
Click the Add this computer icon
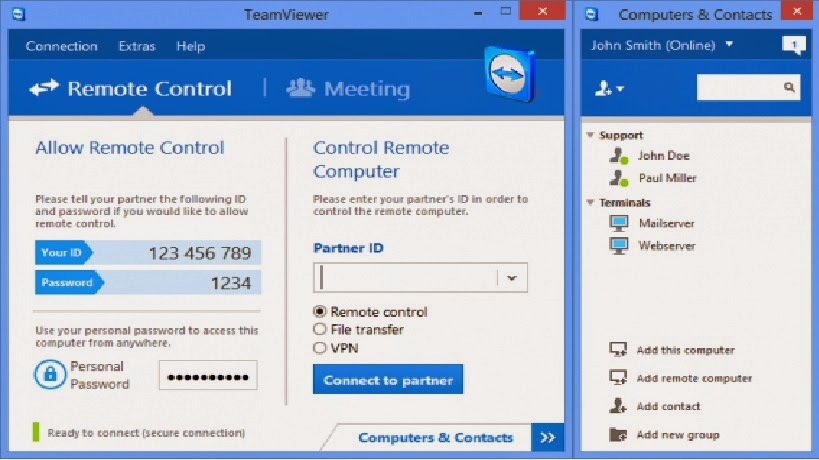pos(618,349)
